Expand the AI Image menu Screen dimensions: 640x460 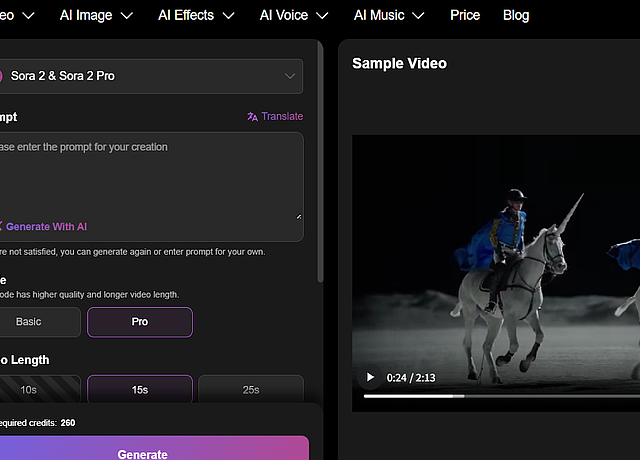(x=99, y=15)
